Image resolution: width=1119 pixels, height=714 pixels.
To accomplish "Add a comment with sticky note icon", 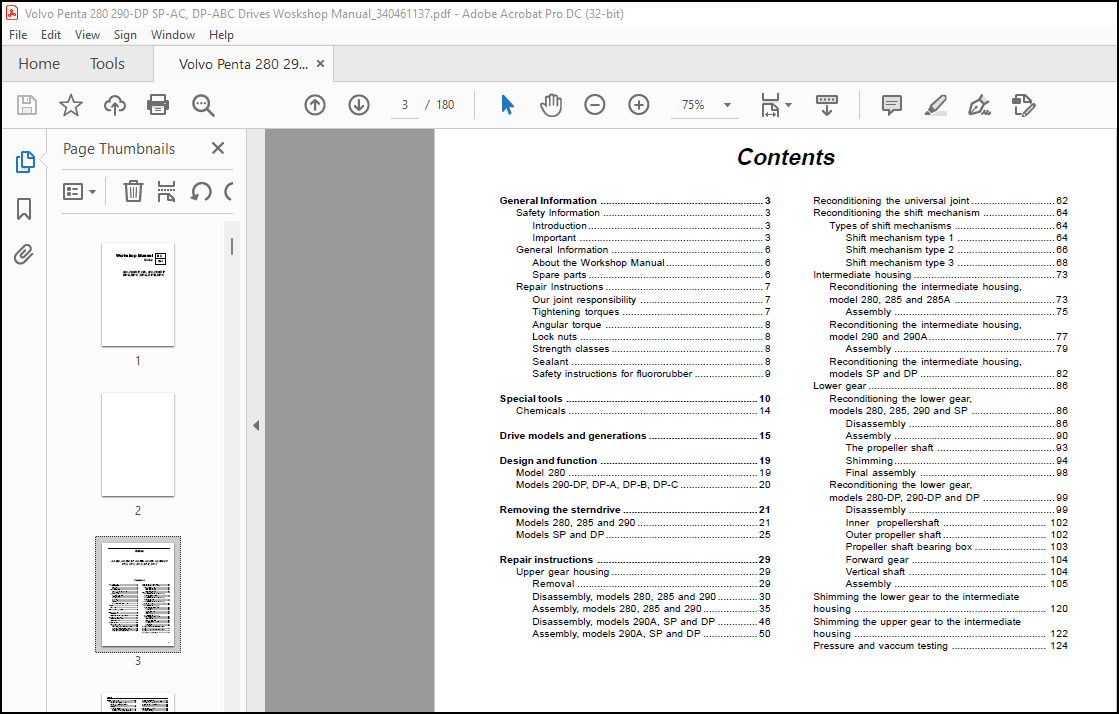I will [891, 105].
